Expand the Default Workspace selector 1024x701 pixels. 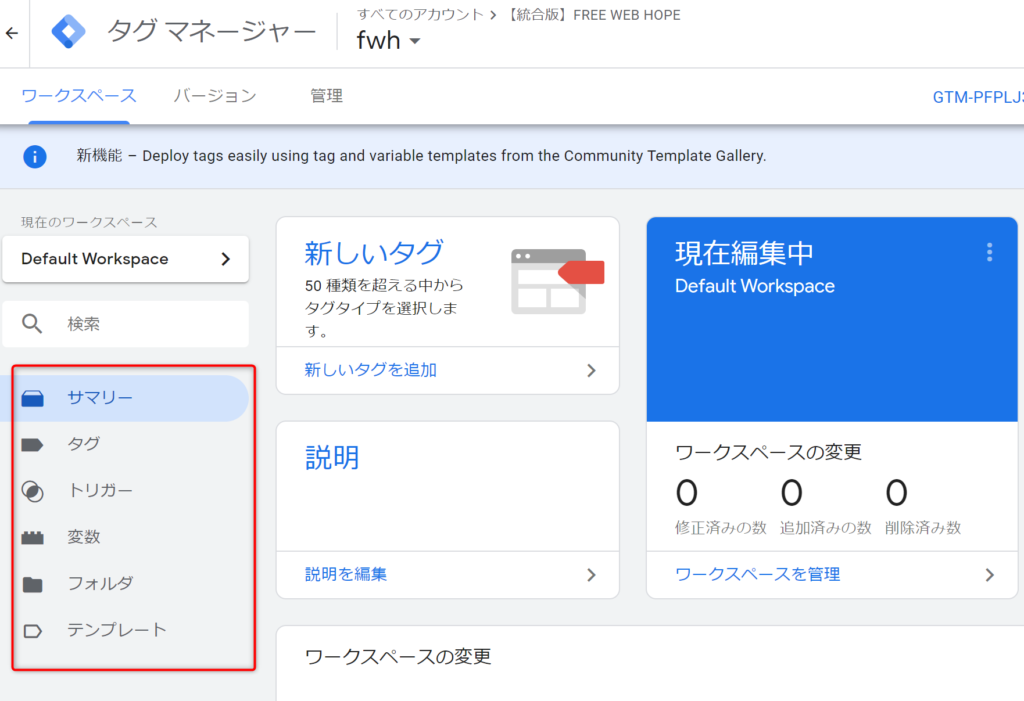coord(125,259)
